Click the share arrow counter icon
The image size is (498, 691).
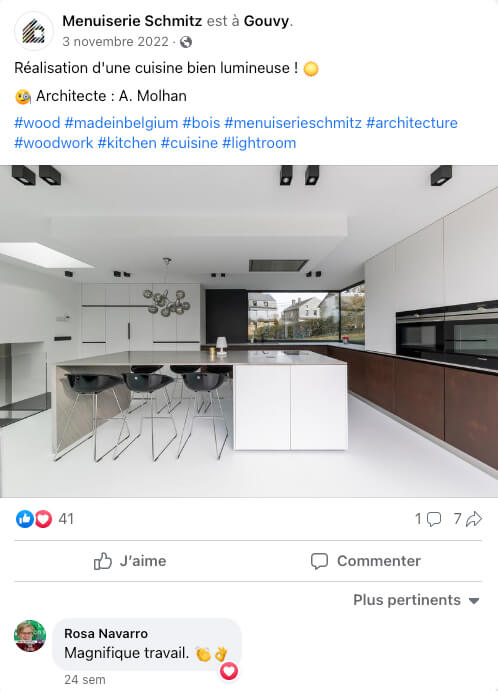pos(468,519)
